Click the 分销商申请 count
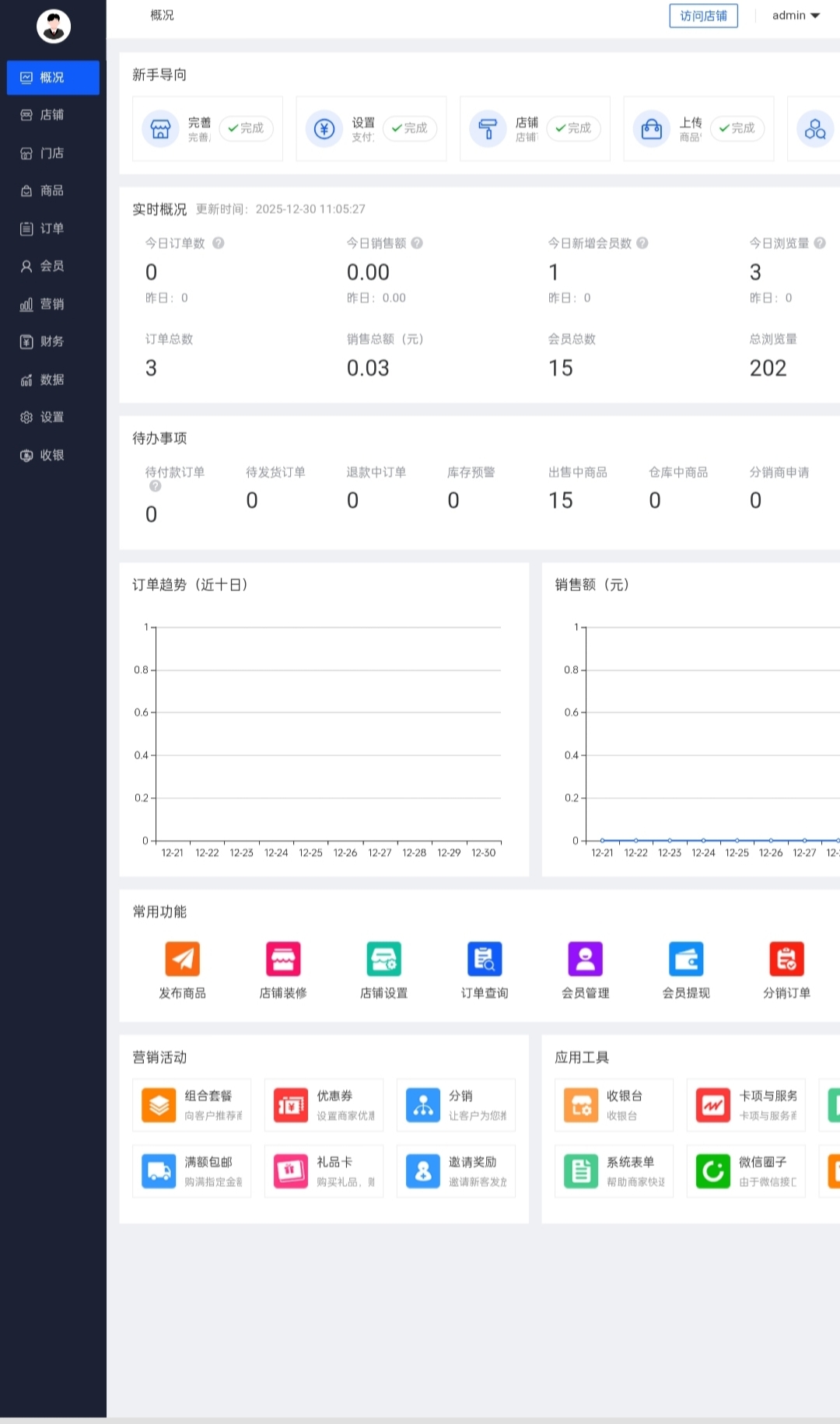 pyautogui.click(x=755, y=500)
